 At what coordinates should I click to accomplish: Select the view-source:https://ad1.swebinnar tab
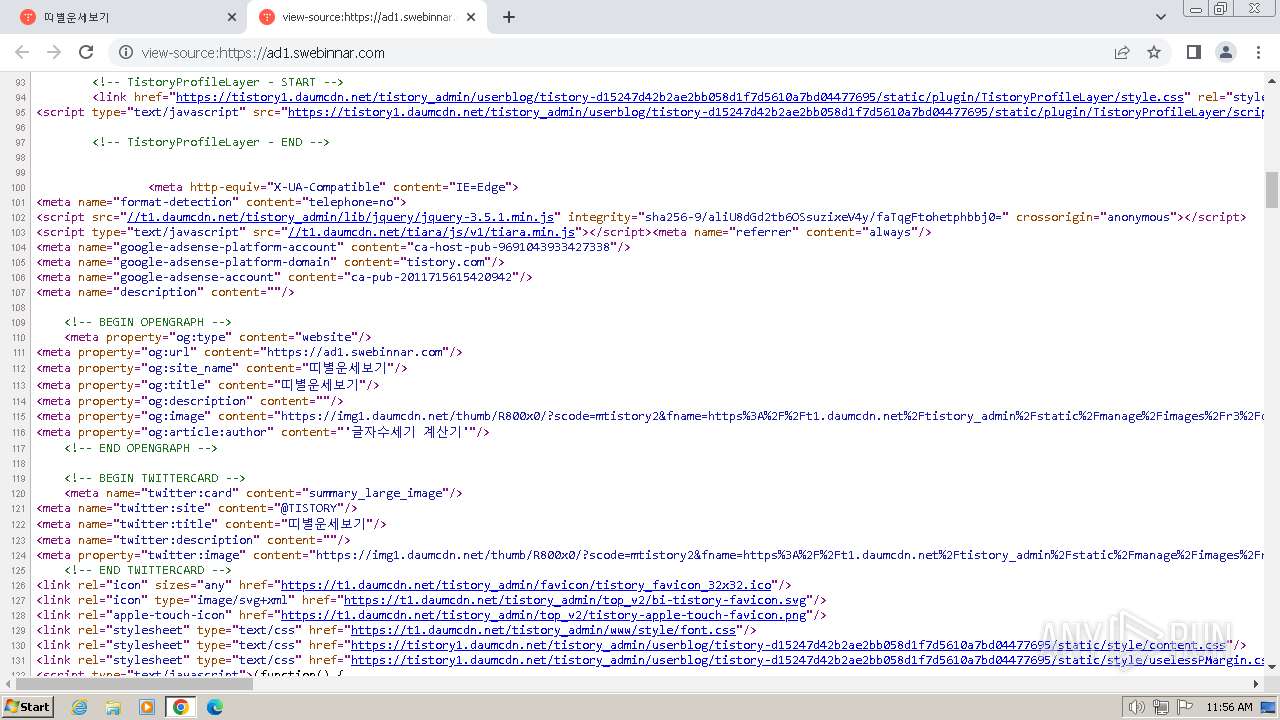367,17
